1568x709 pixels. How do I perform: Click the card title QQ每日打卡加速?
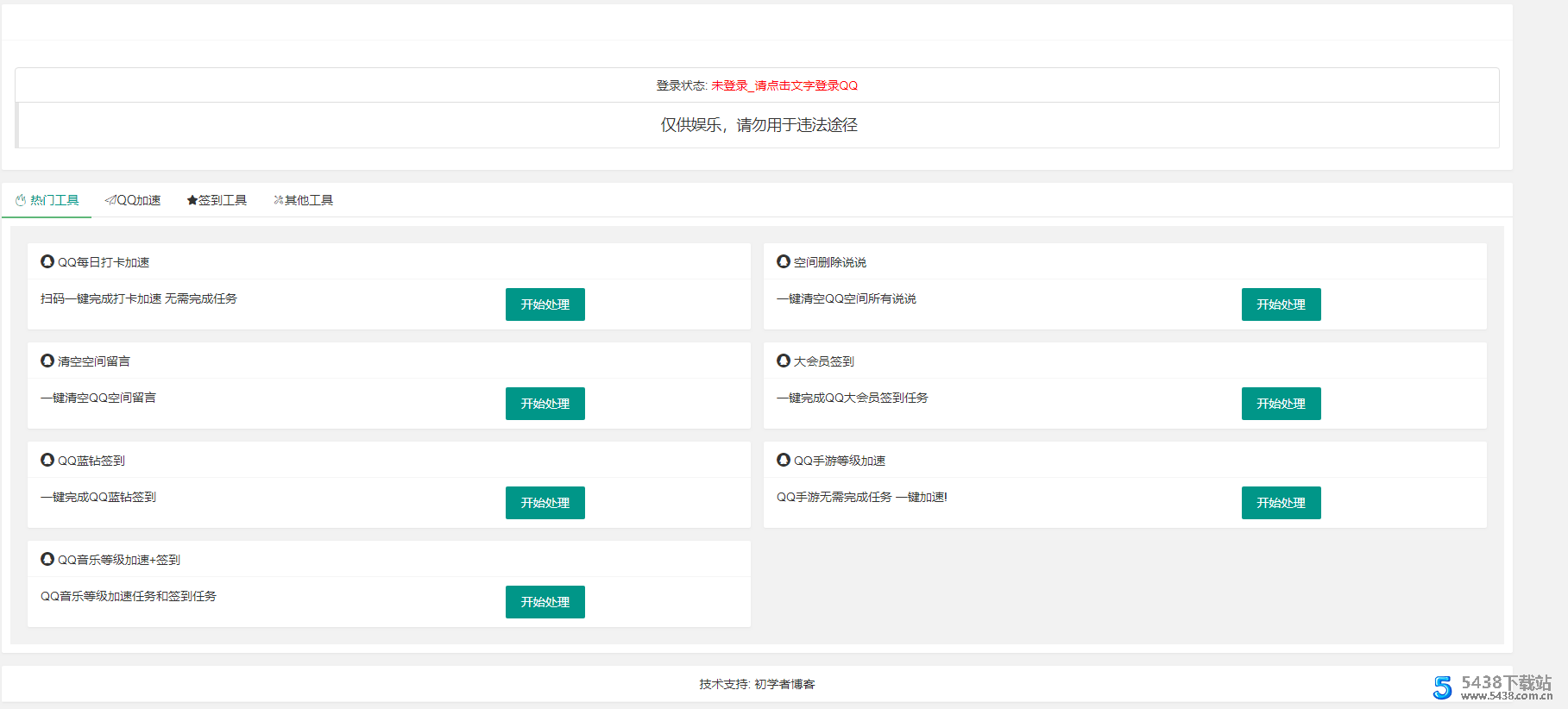click(x=104, y=262)
